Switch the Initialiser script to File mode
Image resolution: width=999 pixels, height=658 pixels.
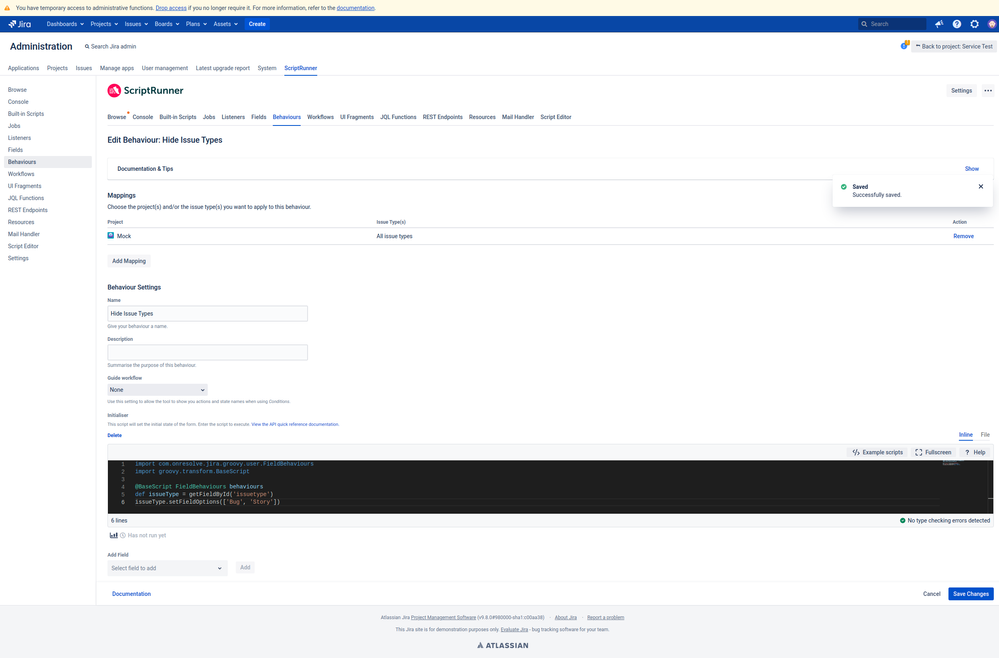click(985, 434)
